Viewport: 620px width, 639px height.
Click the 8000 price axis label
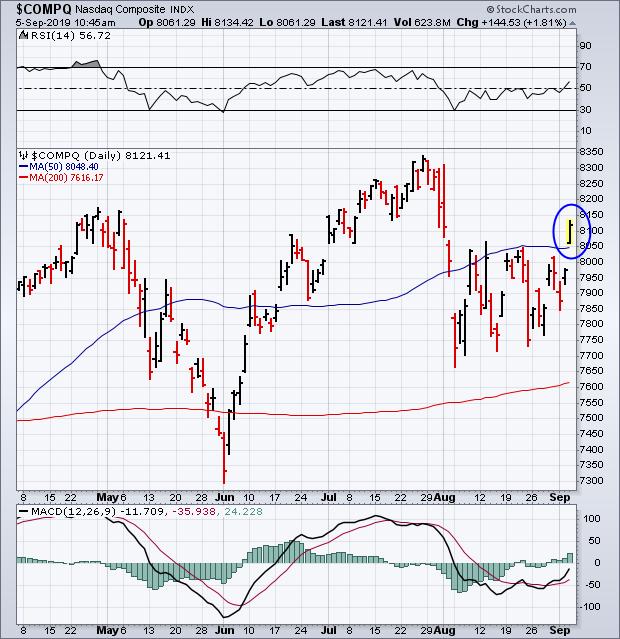click(591, 261)
